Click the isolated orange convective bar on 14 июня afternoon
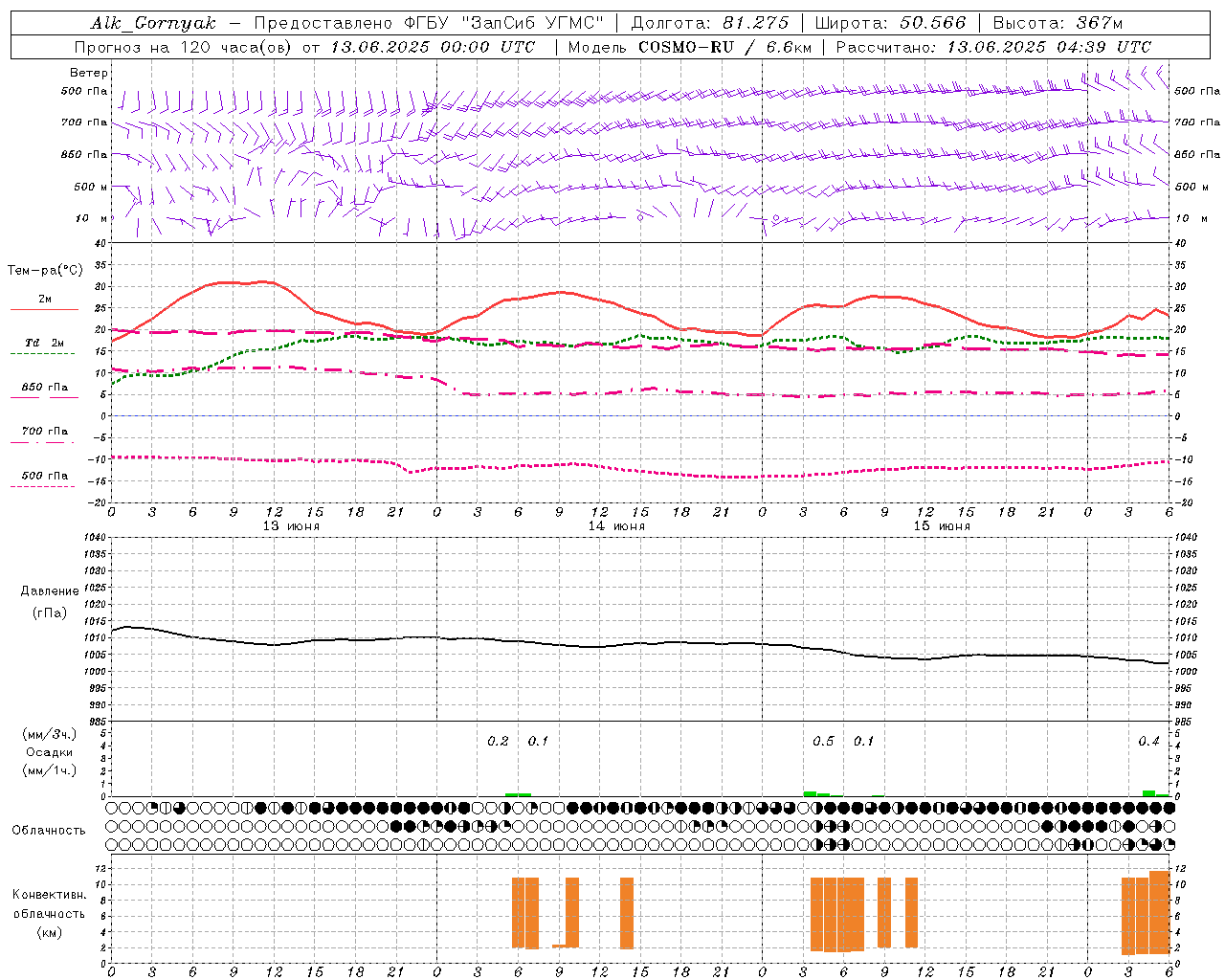The width and height of the screenshot is (1225, 980). [x=627, y=913]
